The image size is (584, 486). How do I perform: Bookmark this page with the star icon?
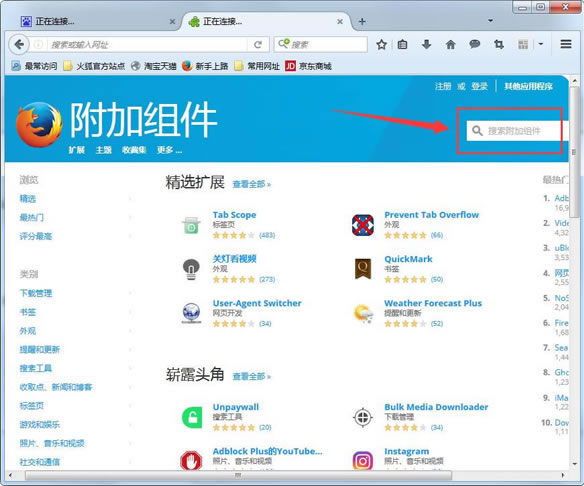[381, 45]
